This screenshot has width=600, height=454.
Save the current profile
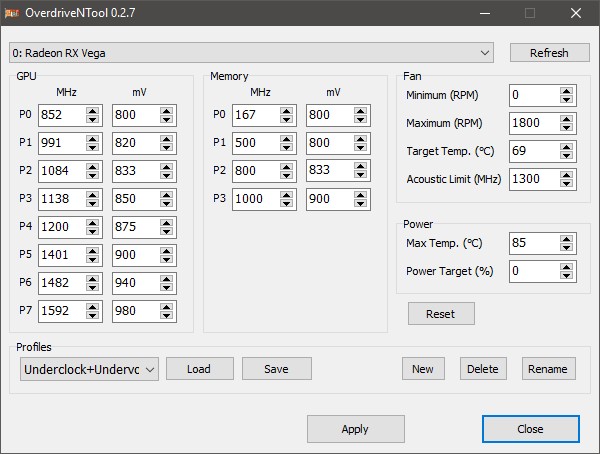277,369
